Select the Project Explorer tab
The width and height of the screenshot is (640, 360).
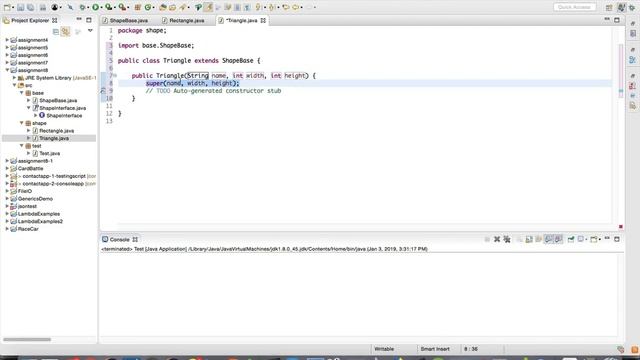click(x=31, y=20)
